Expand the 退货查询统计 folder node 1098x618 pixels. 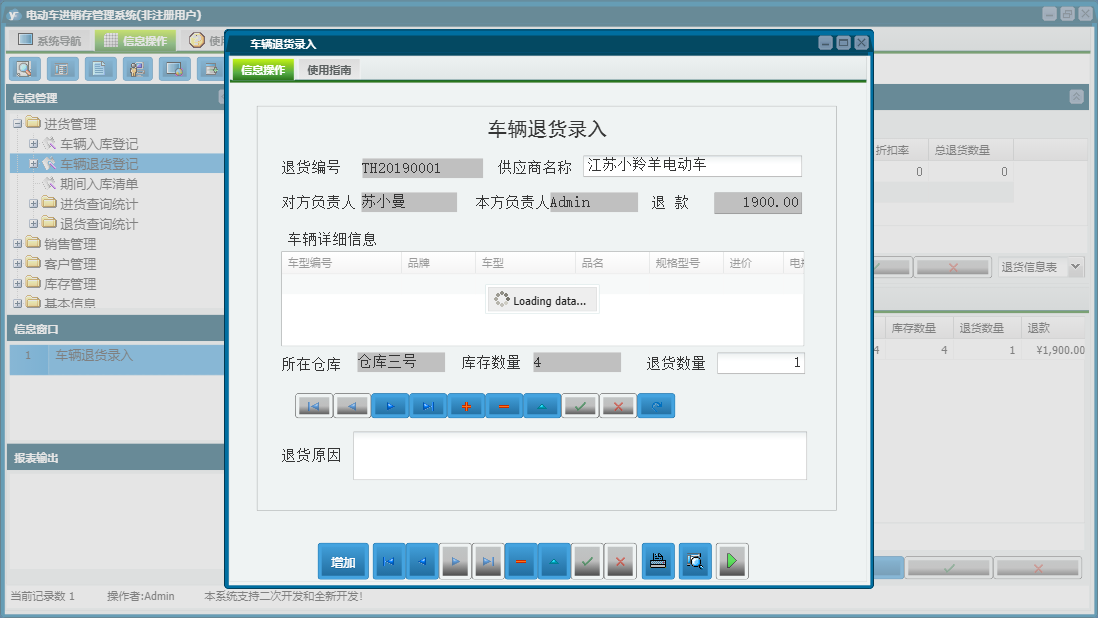(x=34, y=224)
